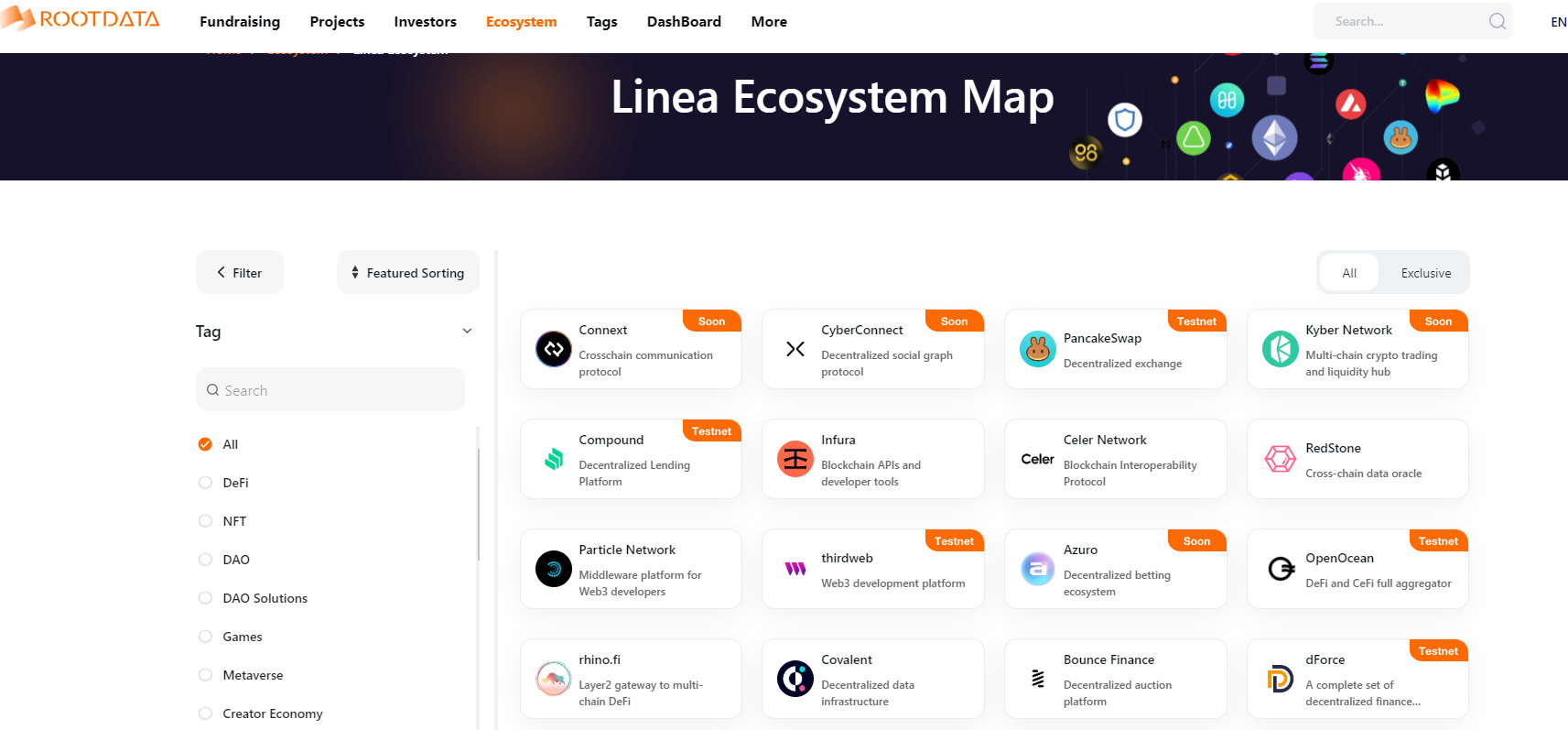Open the Celer Network title link
The height and width of the screenshot is (730, 1568).
pyautogui.click(x=1105, y=440)
